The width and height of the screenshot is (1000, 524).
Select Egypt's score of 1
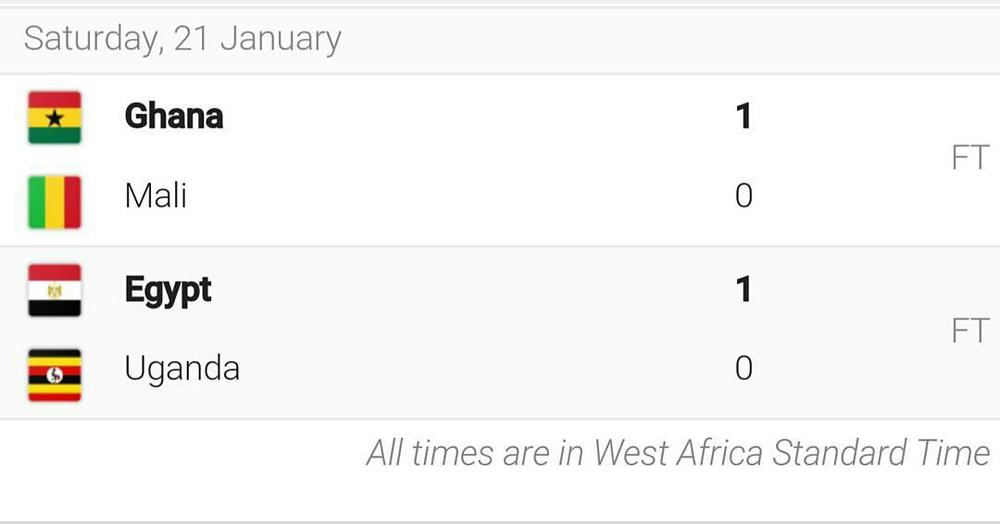(744, 289)
